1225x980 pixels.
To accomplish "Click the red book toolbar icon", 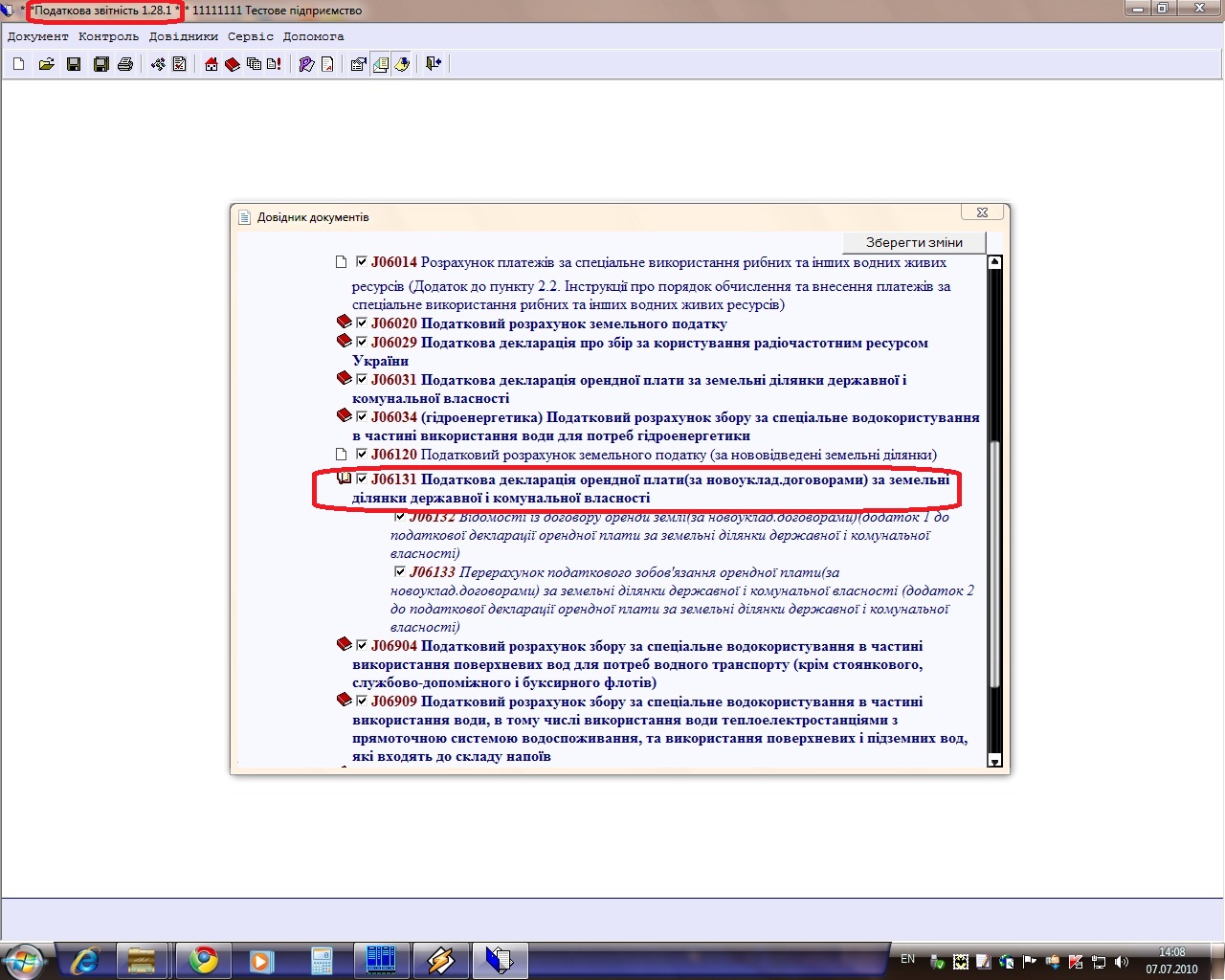I will [232, 64].
